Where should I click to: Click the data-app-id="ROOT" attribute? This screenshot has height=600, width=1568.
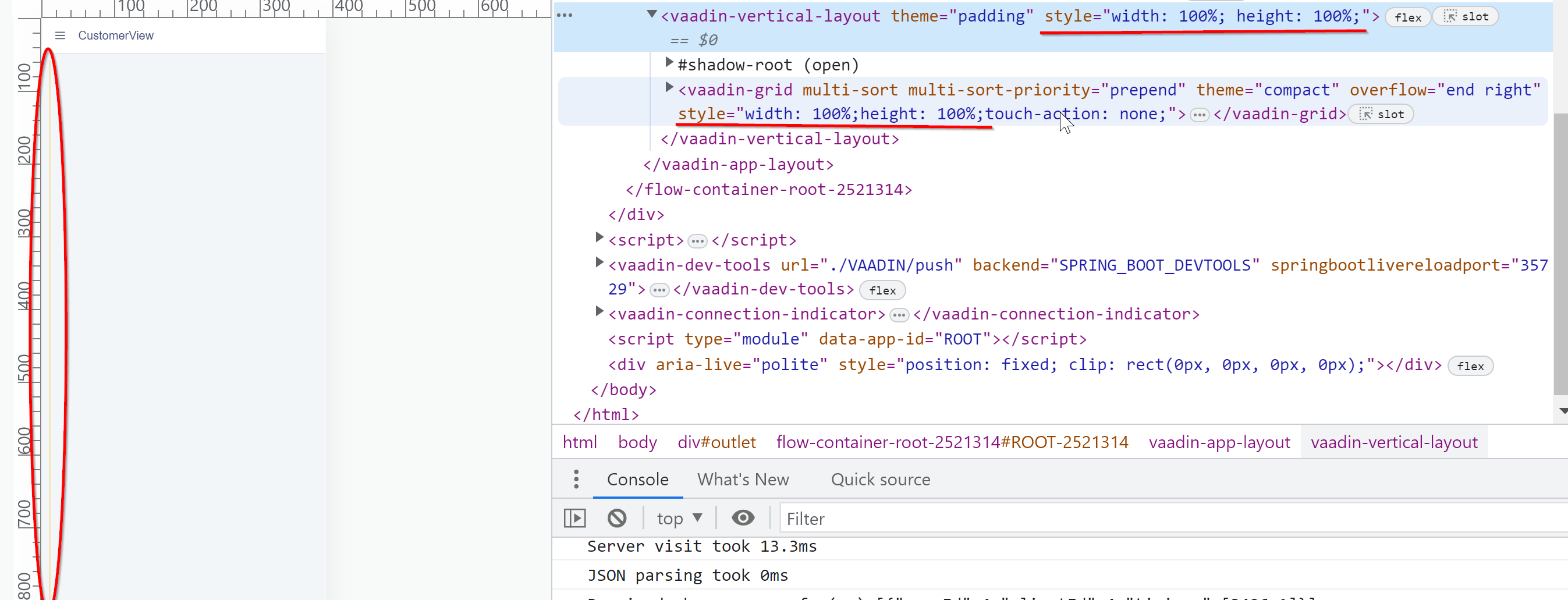coord(905,339)
